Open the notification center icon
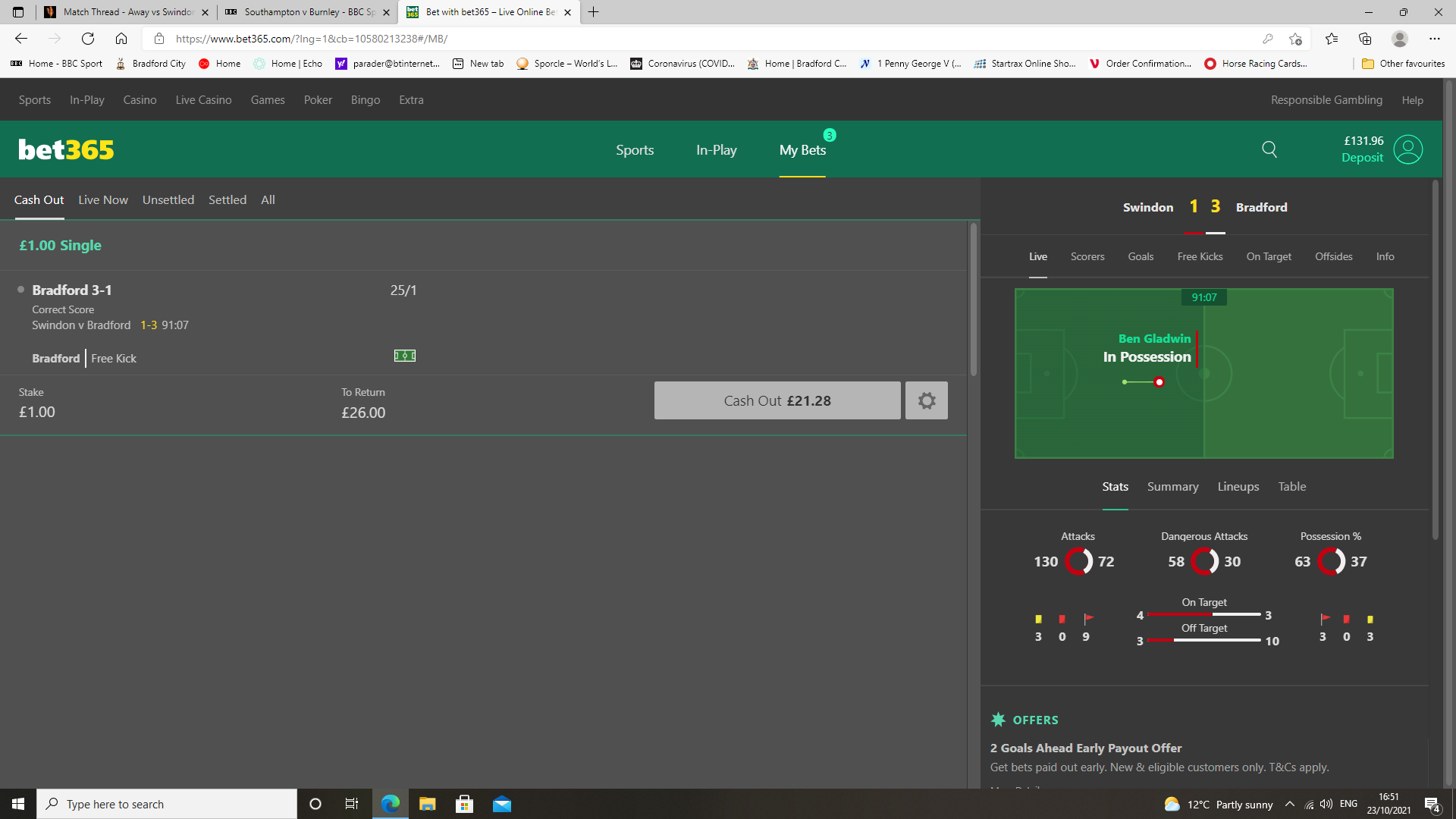Image resolution: width=1456 pixels, height=819 pixels. point(1432,805)
